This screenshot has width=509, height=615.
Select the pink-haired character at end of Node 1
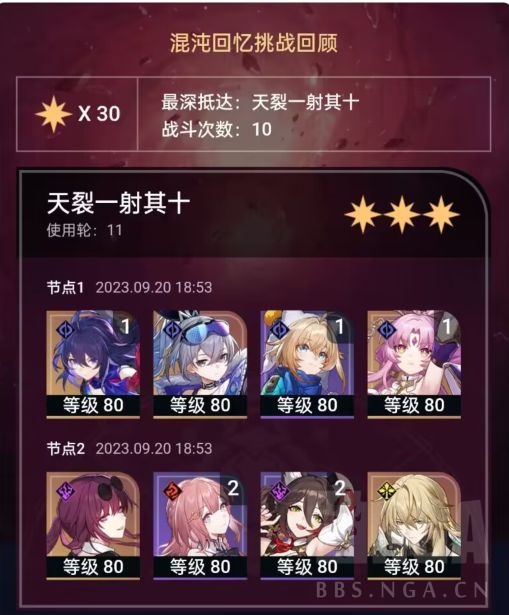(414, 364)
